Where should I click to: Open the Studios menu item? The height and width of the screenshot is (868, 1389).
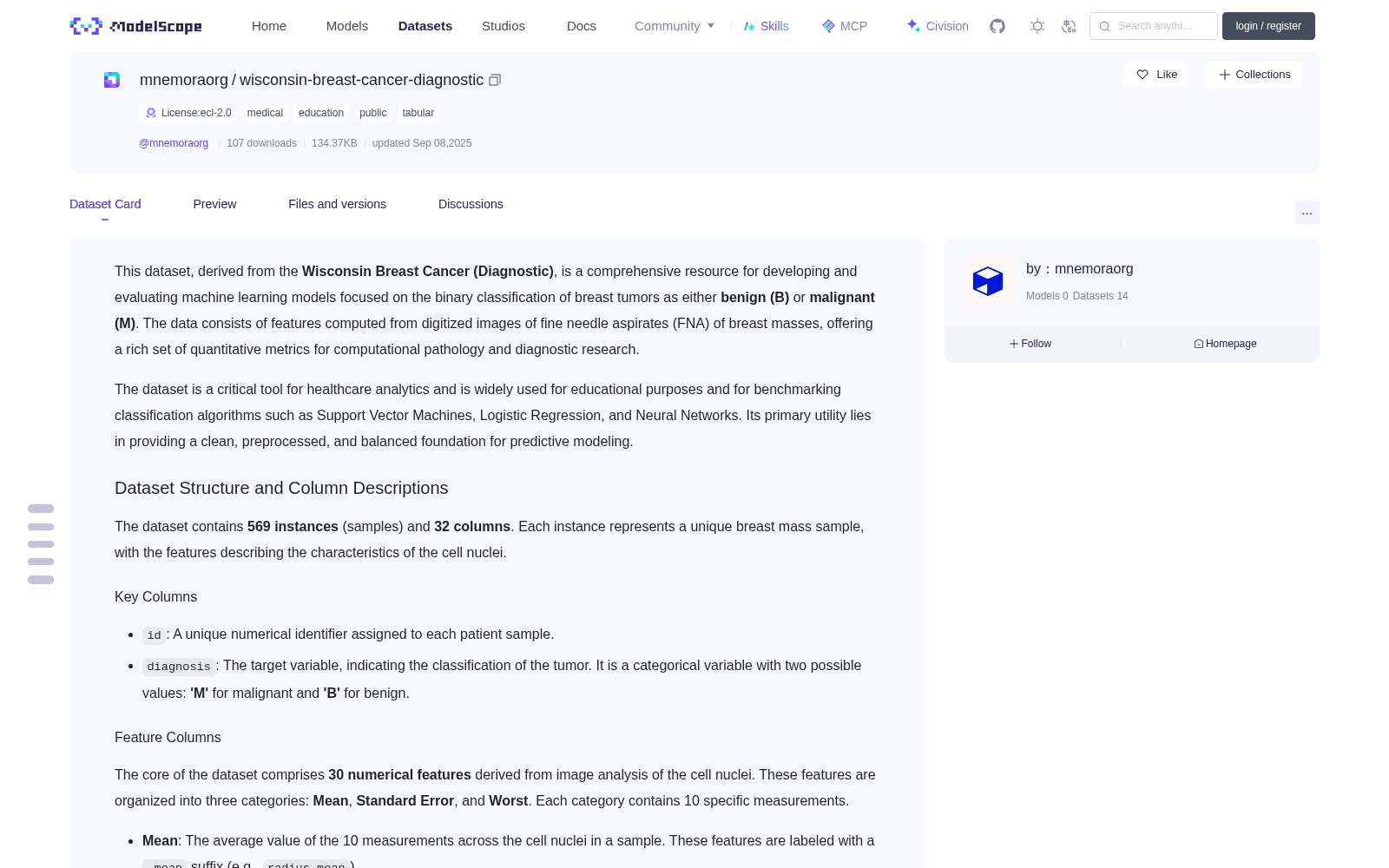(504, 26)
